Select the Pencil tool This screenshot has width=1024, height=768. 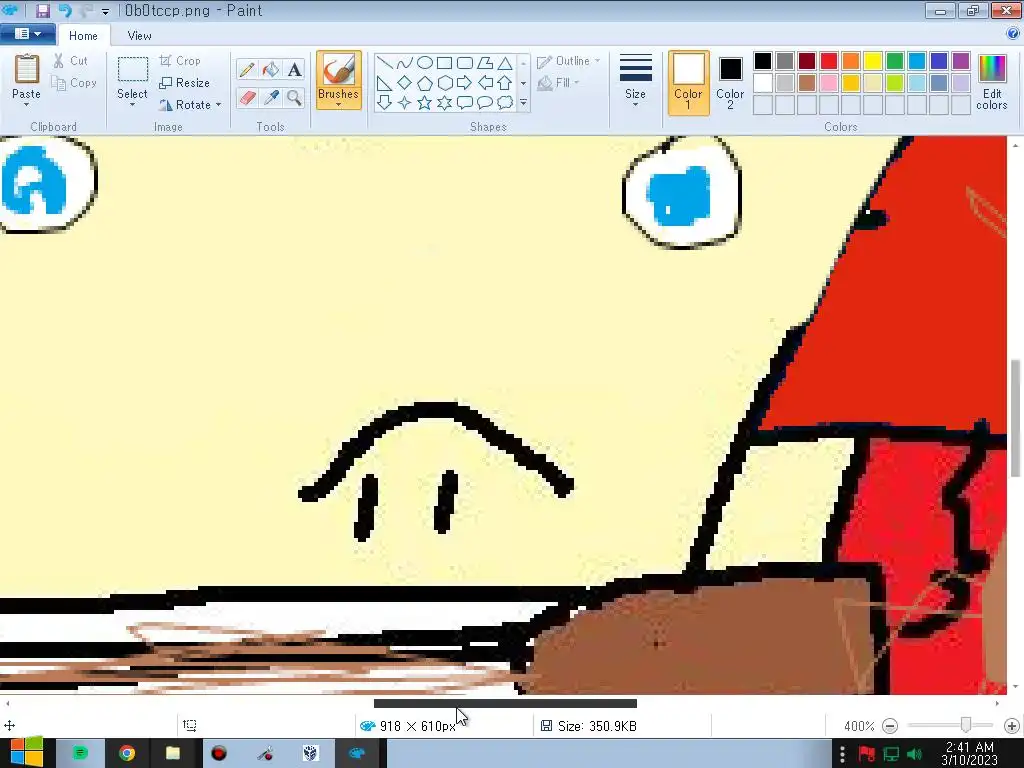tap(247, 69)
